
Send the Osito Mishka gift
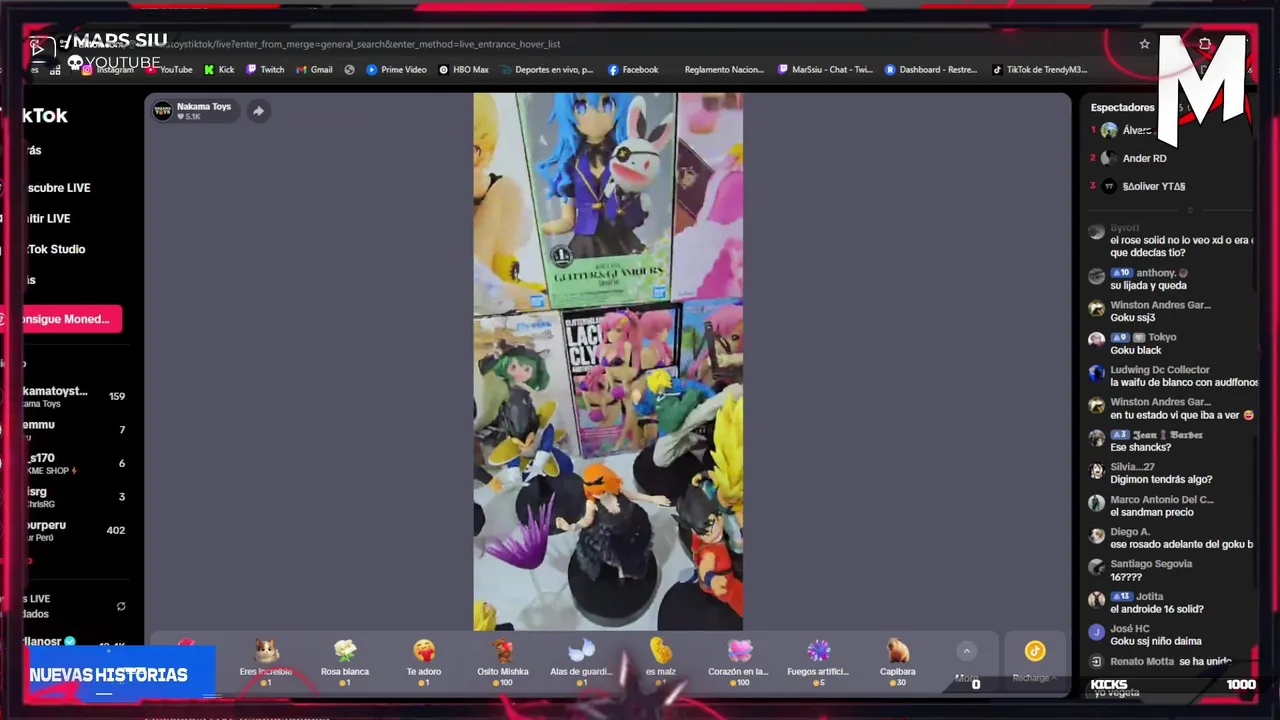pyautogui.click(x=503, y=662)
